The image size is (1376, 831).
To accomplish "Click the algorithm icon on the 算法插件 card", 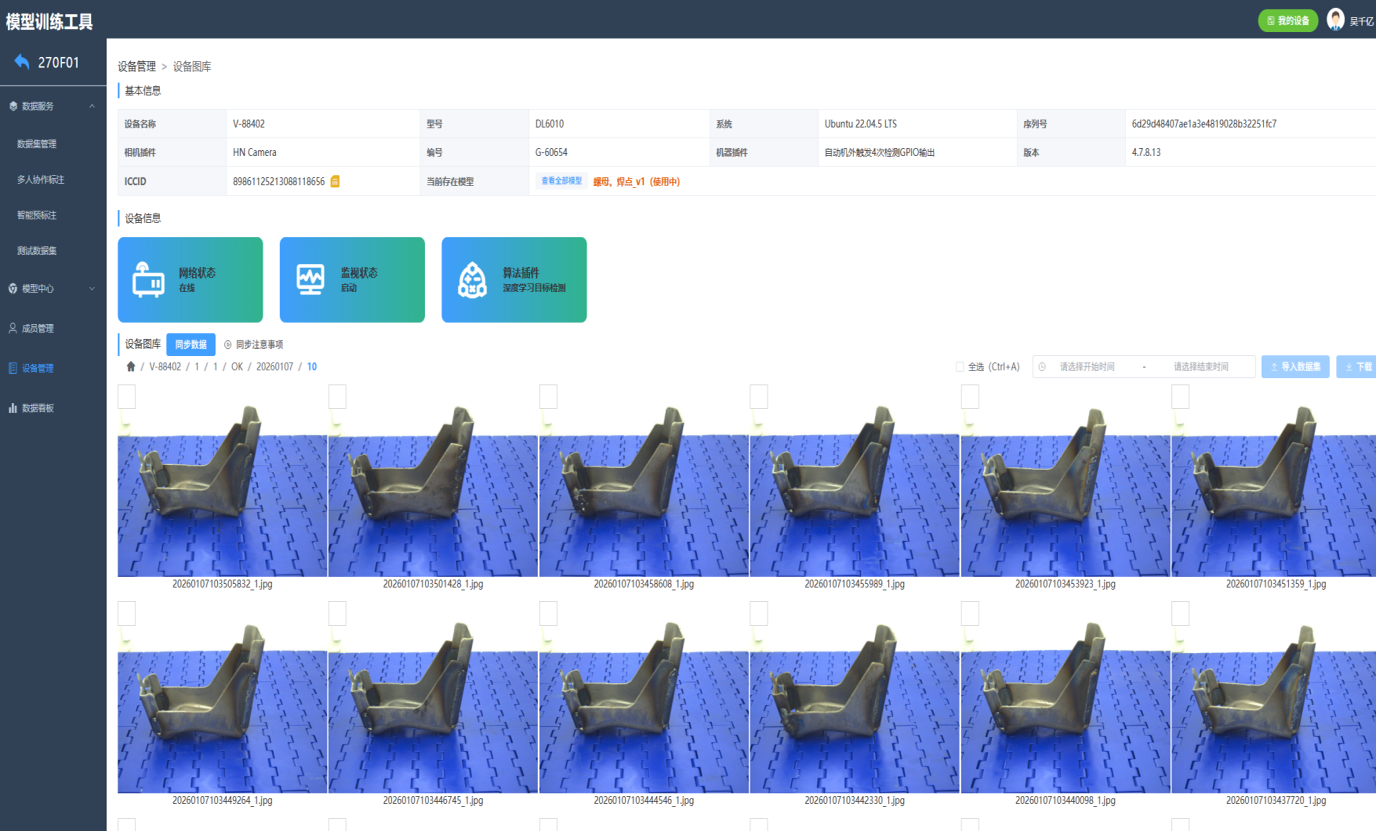I will 472,280.
